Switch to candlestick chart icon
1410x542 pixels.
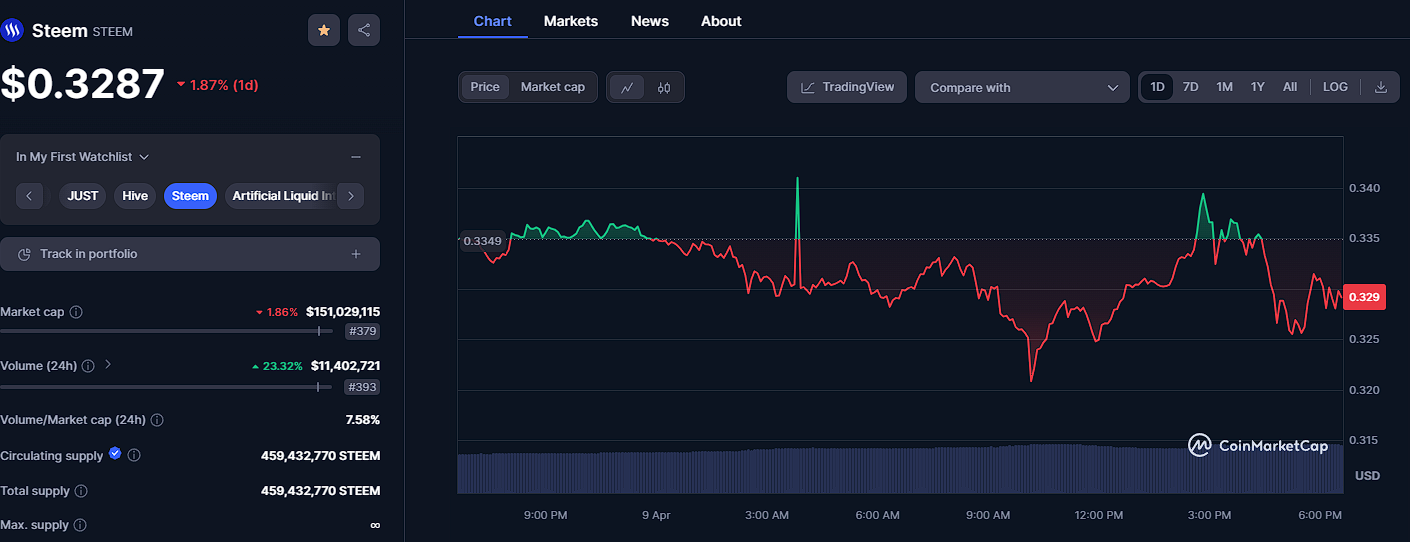[664, 87]
